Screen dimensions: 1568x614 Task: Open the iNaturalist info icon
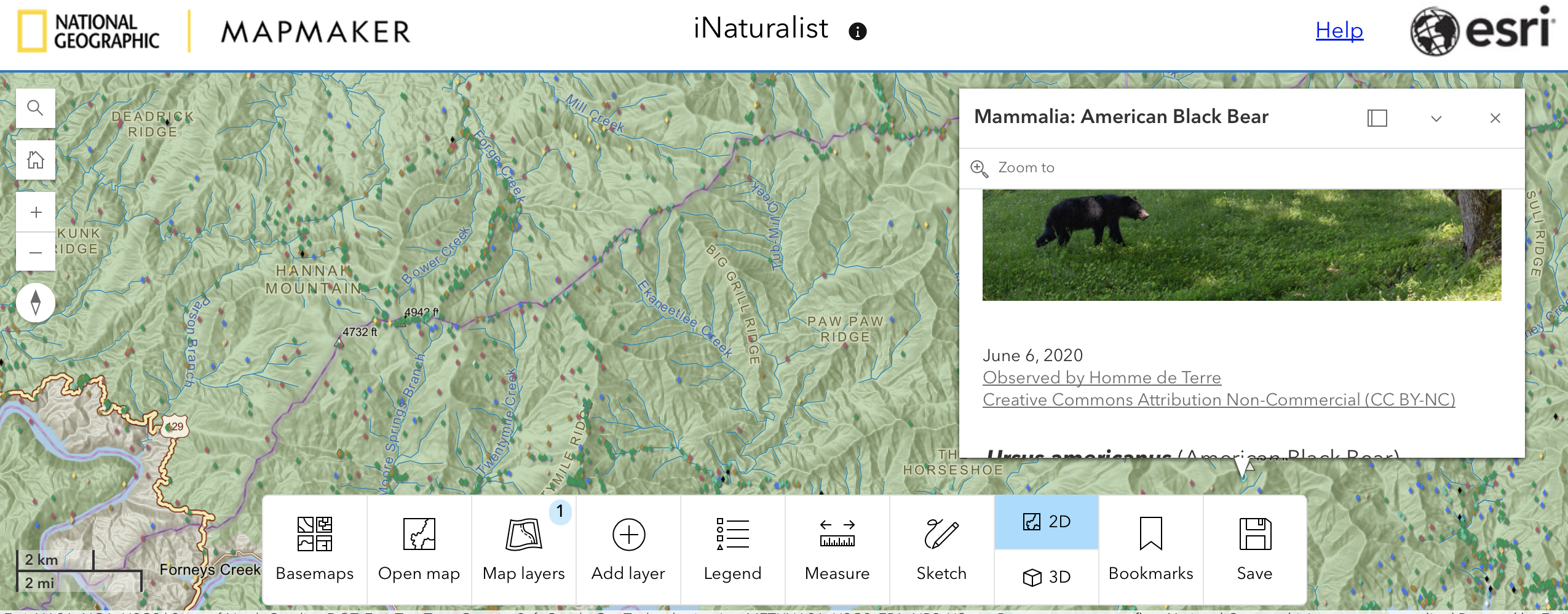tap(857, 31)
